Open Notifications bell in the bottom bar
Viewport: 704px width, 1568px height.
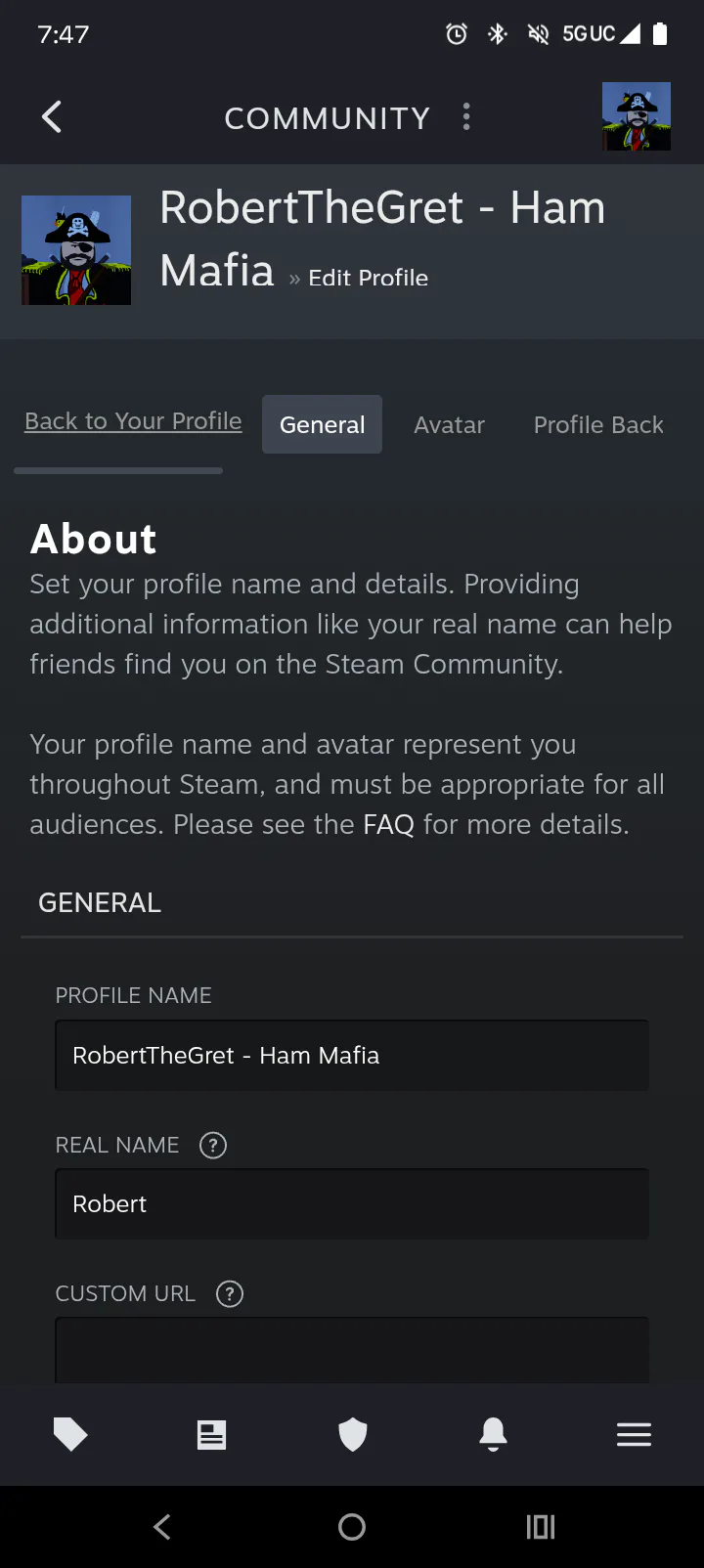(x=493, y=1434)
